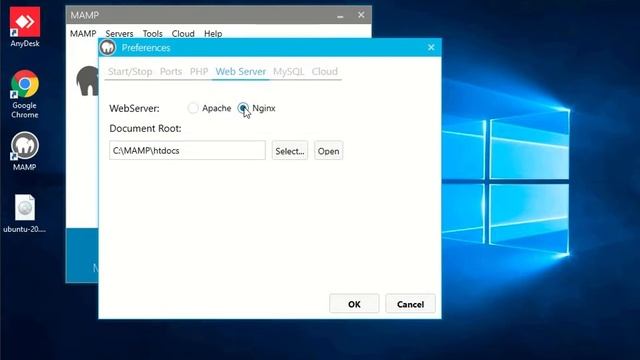640x360 pixels.
Task: Switch to the Ports tab
Action: [171, 71]
